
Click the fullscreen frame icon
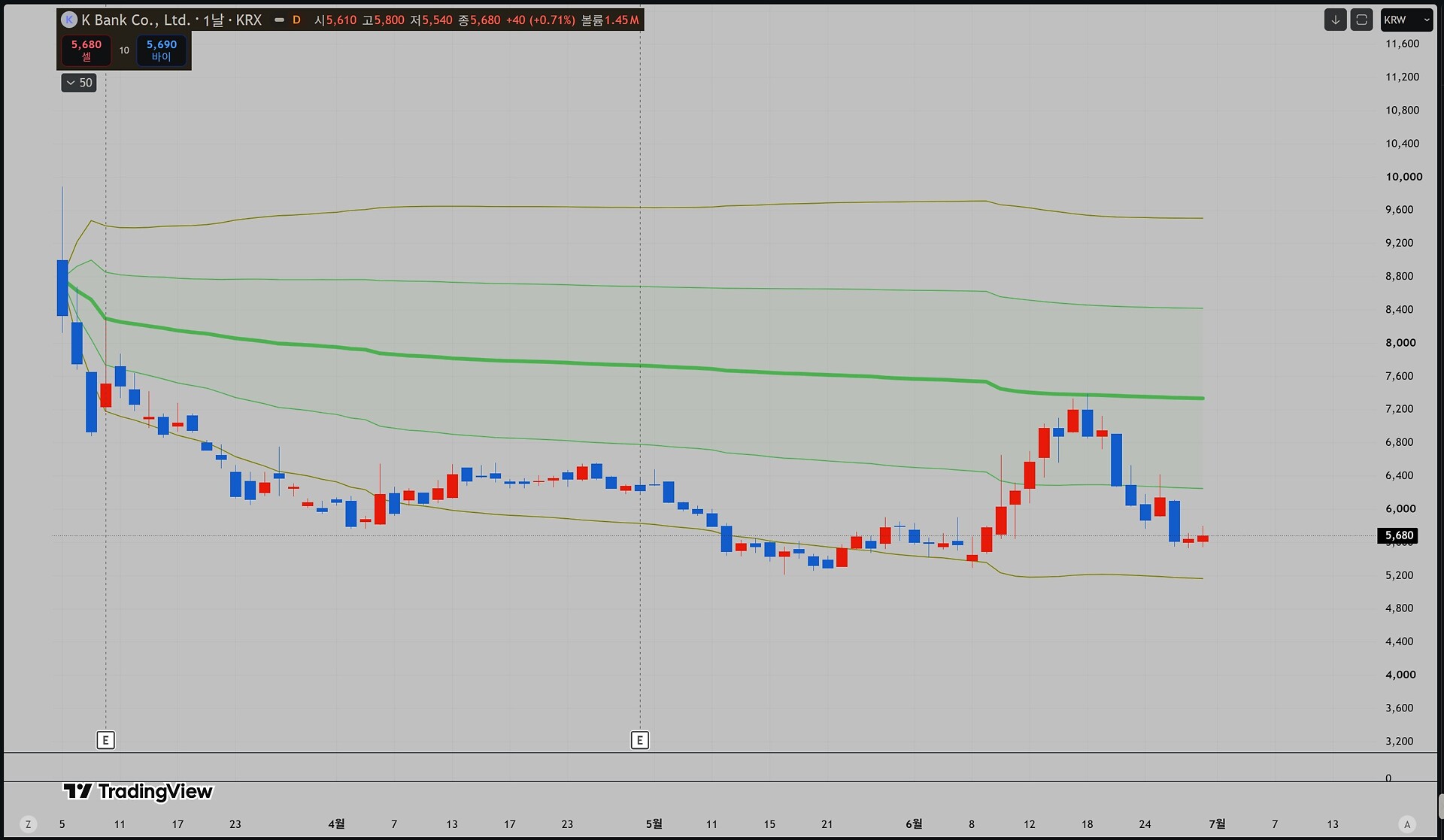pos(1361,20)
